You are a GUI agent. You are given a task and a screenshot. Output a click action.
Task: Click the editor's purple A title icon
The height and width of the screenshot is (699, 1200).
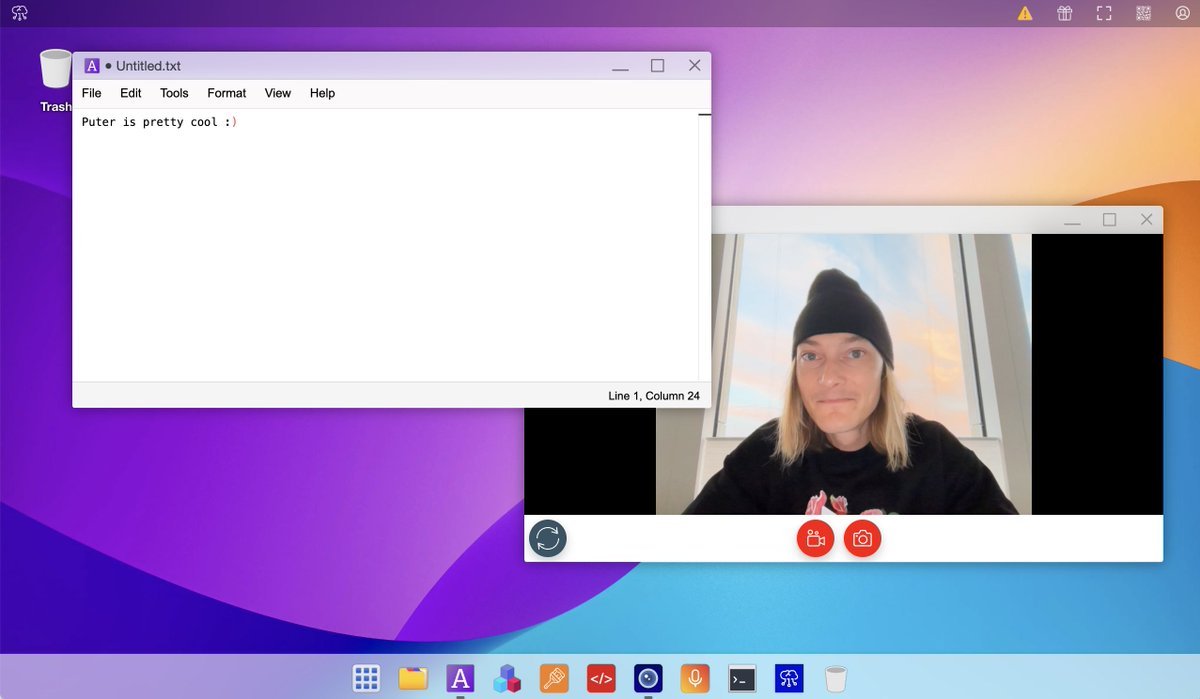pyautogui.click(x=92, y=66)
